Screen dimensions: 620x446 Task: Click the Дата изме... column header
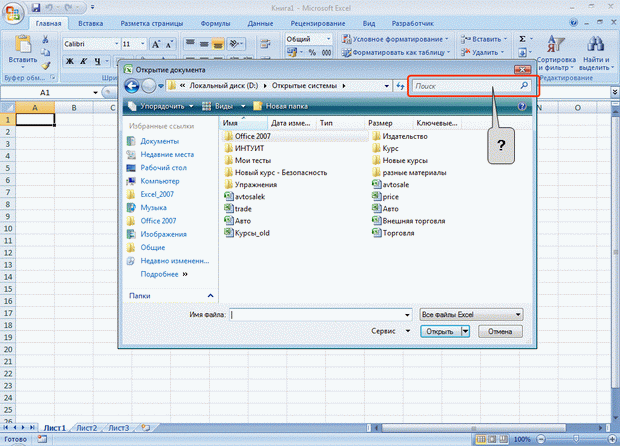[291, 123]
